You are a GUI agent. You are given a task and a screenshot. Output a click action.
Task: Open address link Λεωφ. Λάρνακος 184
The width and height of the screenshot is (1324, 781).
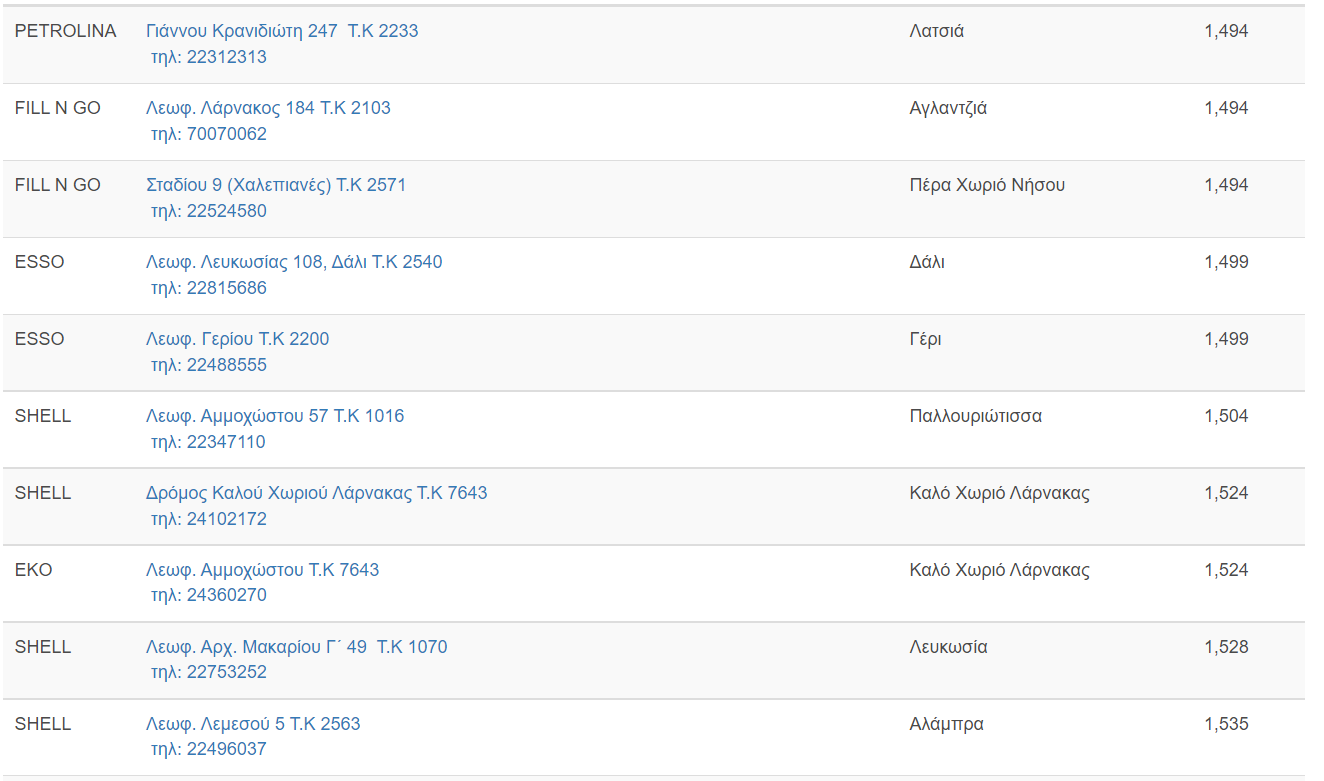268,108
